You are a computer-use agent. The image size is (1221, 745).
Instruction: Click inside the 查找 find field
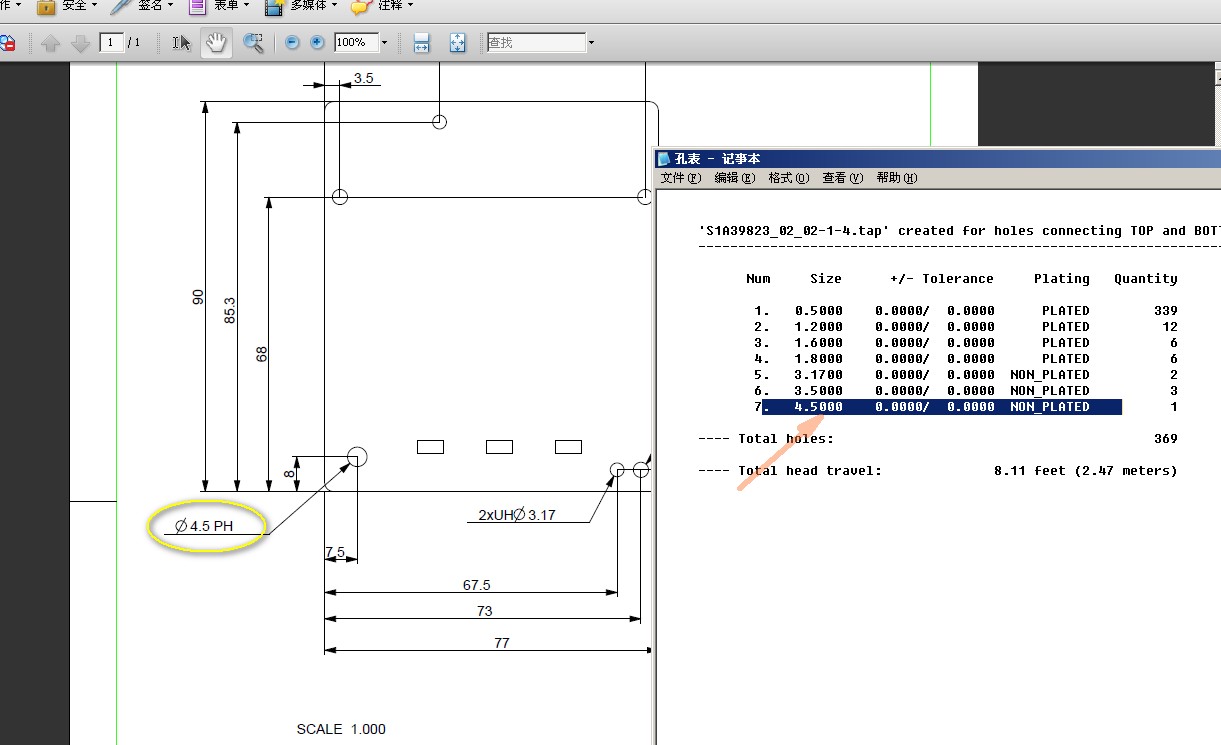point(534,43)
